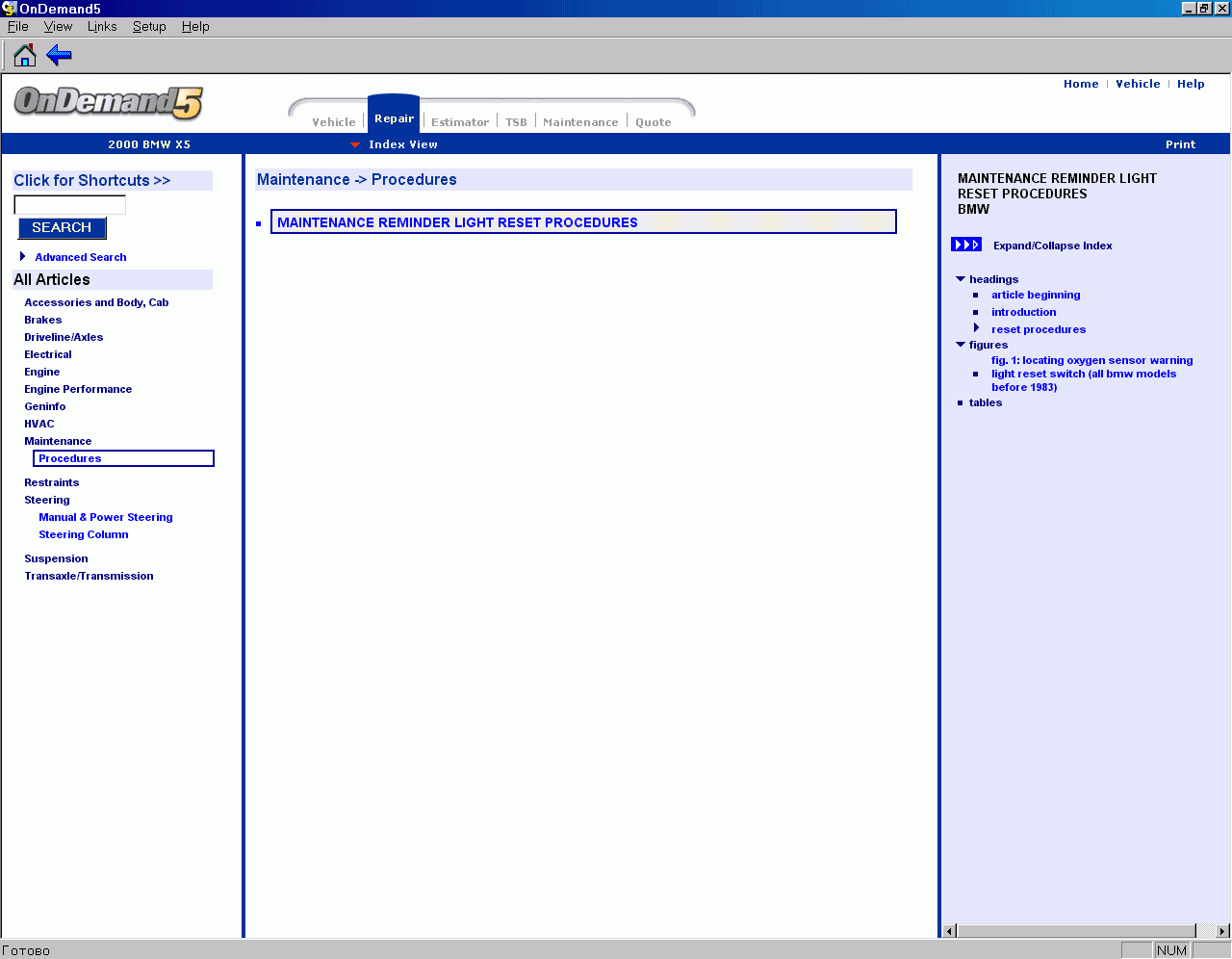Click the top-right Home link
1232x959 pixels.
tap(1081, 84)
